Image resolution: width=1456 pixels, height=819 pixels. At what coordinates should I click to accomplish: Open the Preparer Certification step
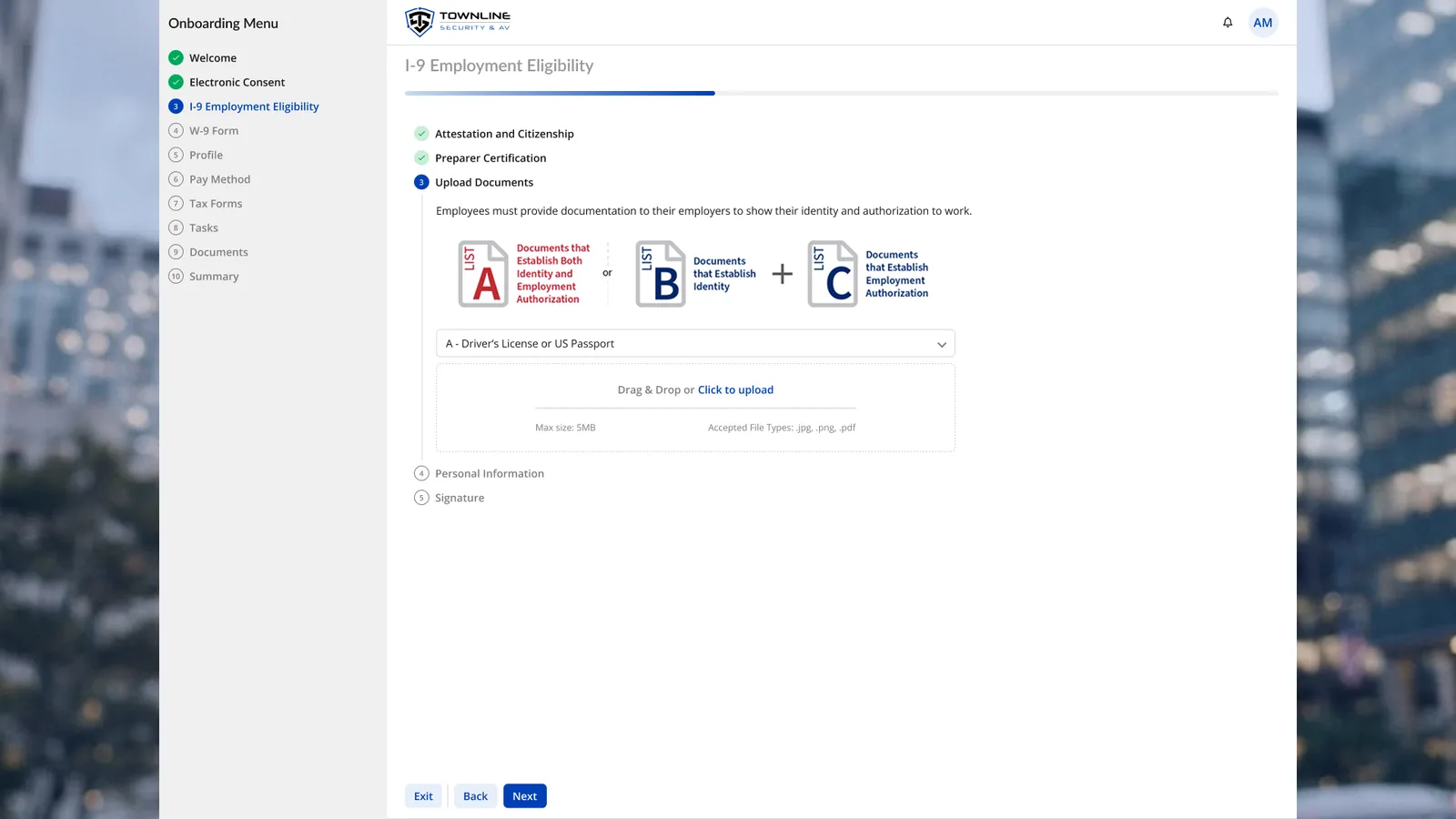pos(490,157)
